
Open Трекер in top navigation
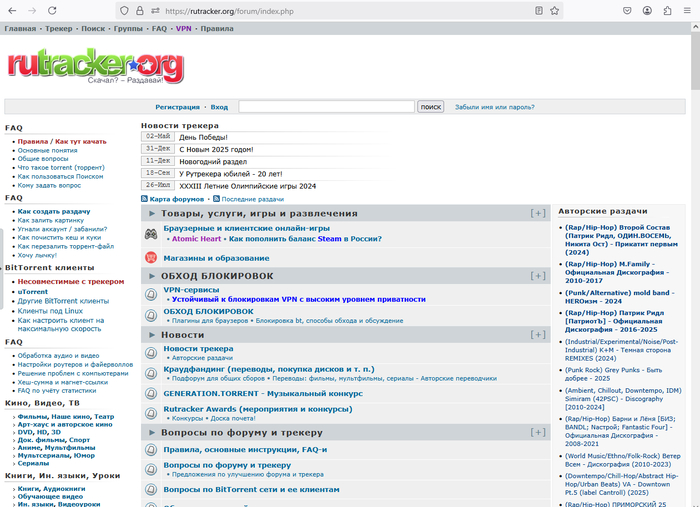(58, 29)
